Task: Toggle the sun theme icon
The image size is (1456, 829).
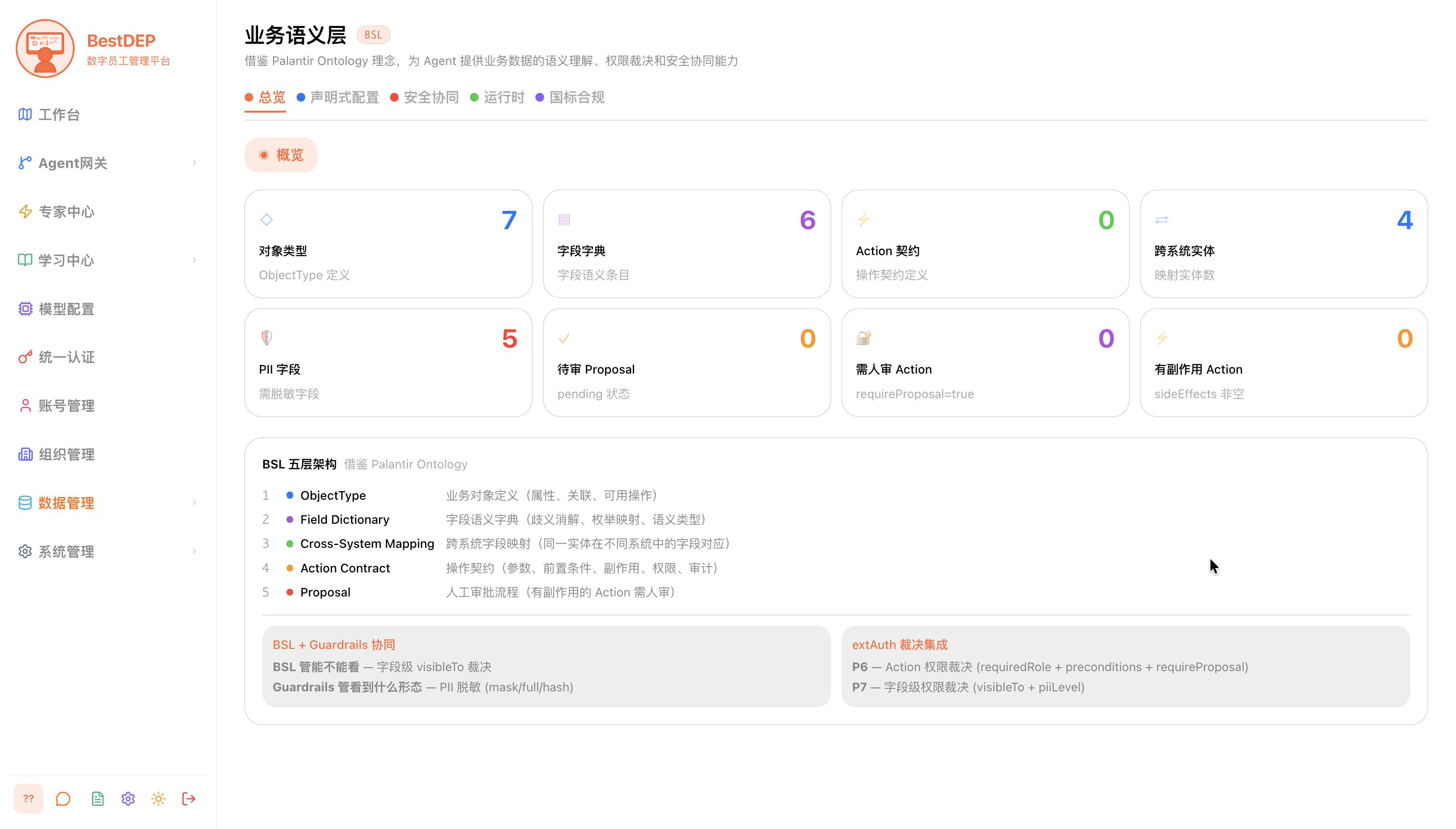Action: pyautogui.click(x=158, y=799)
